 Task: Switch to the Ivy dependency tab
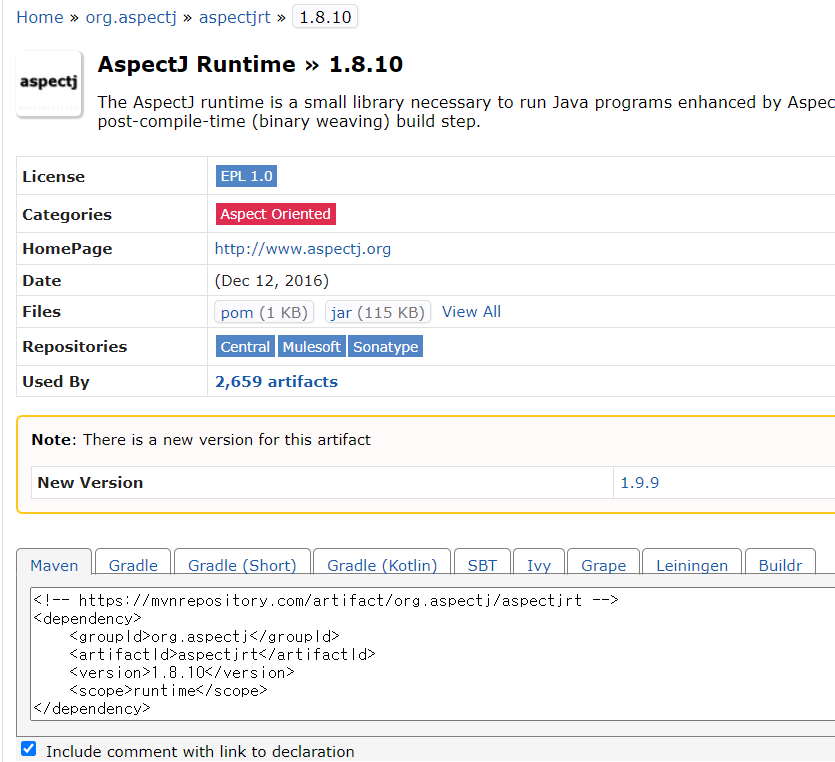tap(539, 566)
